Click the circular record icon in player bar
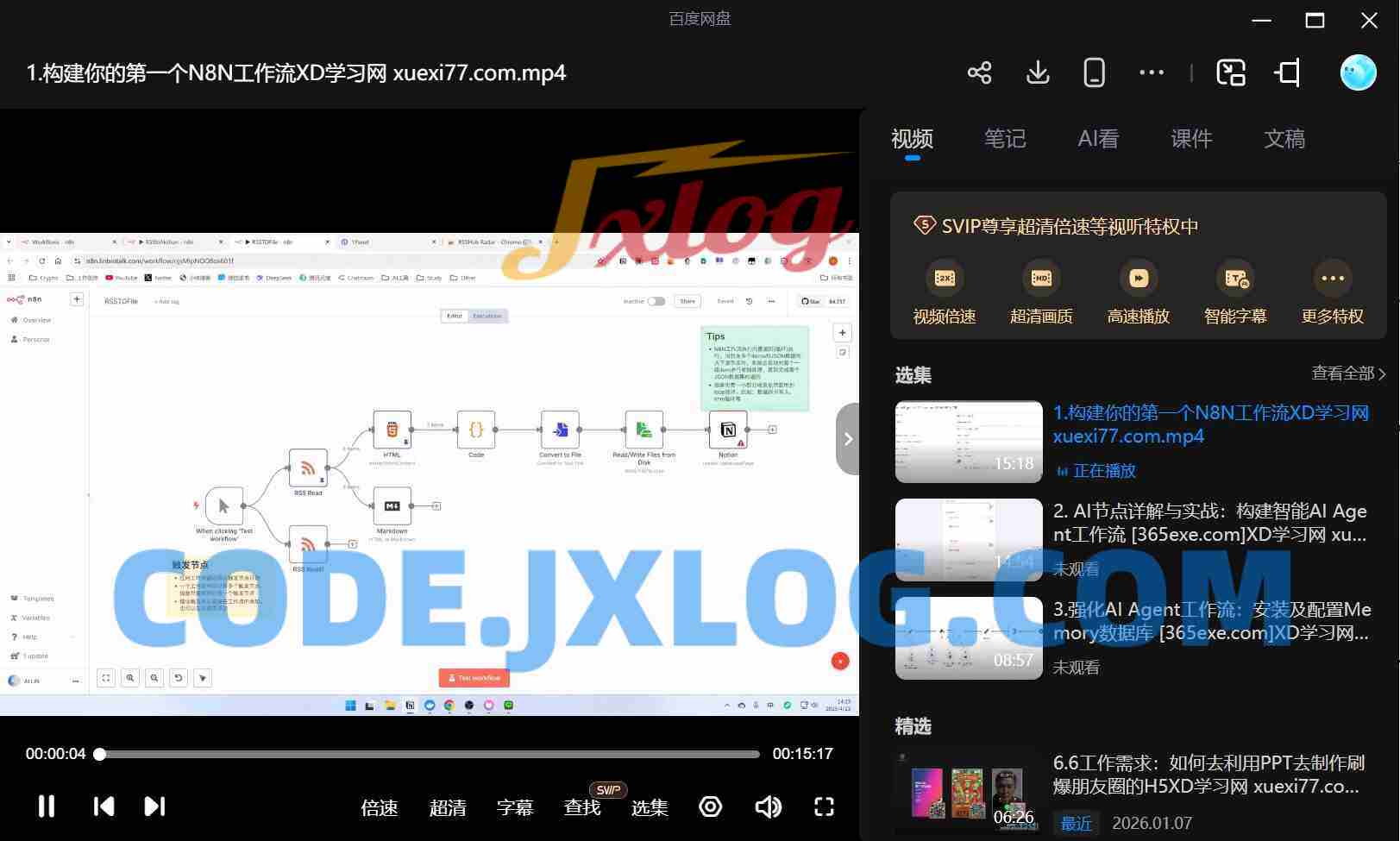Viewport: 1400px width, 841px height. [711, 806]
